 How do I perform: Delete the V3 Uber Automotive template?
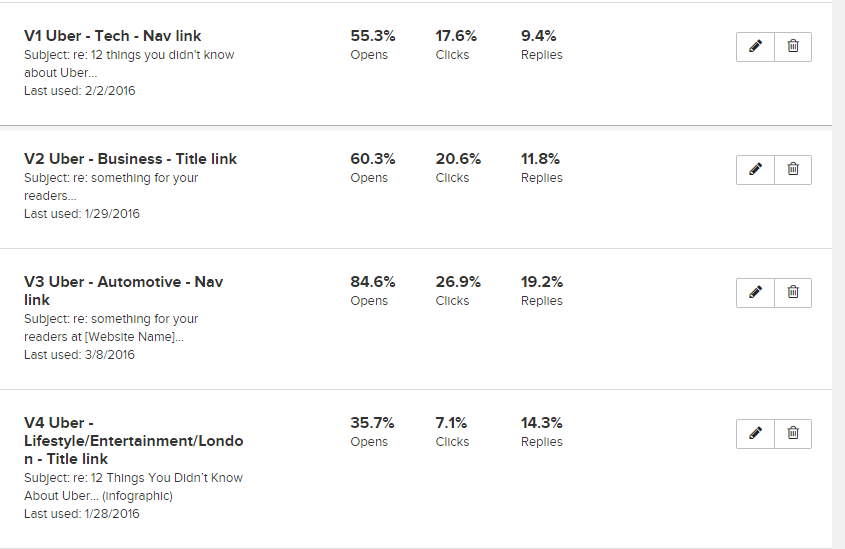click(793, 292)
